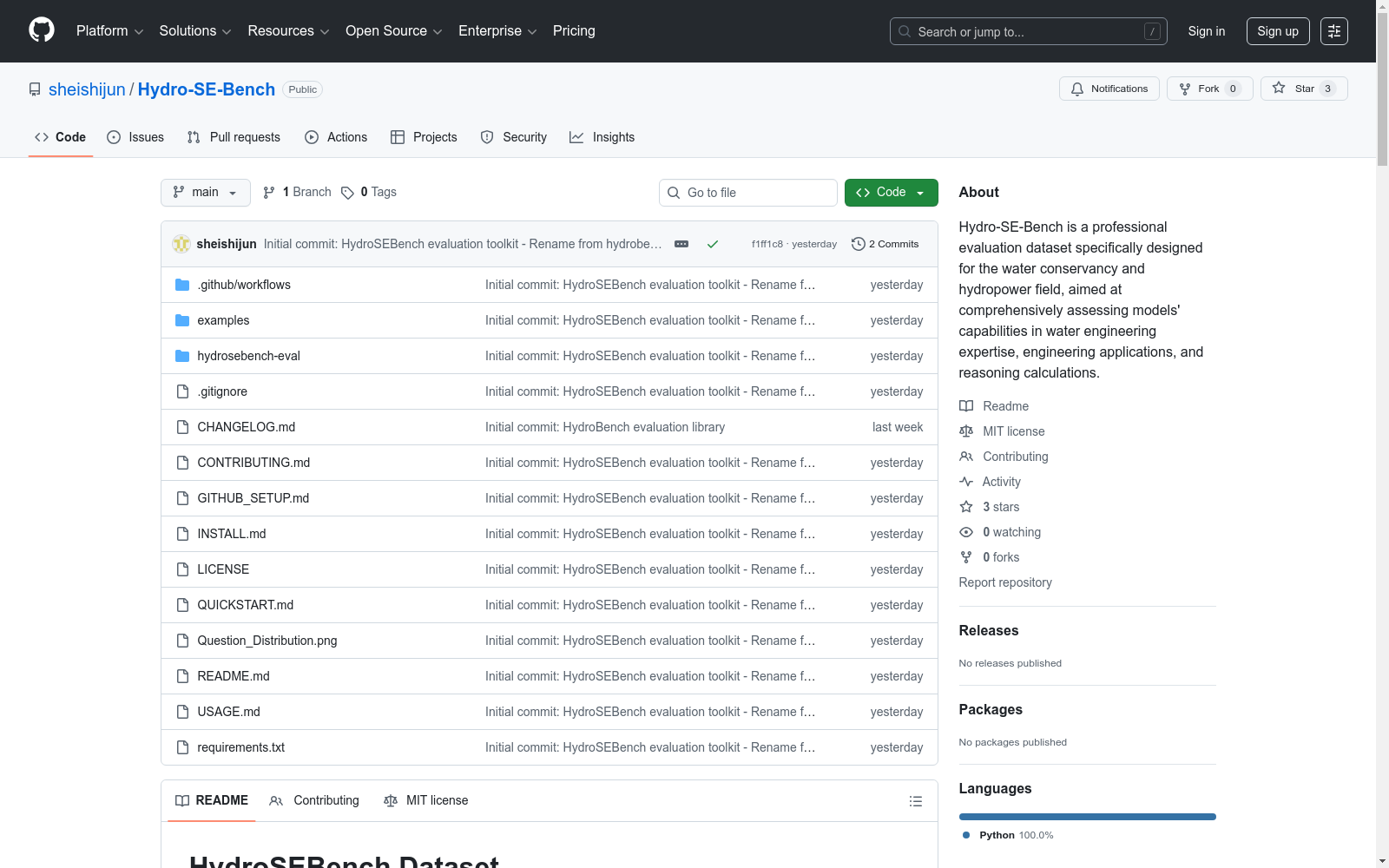The image size is (1389, 868).
Task: Click the Python language progress bar
Action: [1088, 817]
